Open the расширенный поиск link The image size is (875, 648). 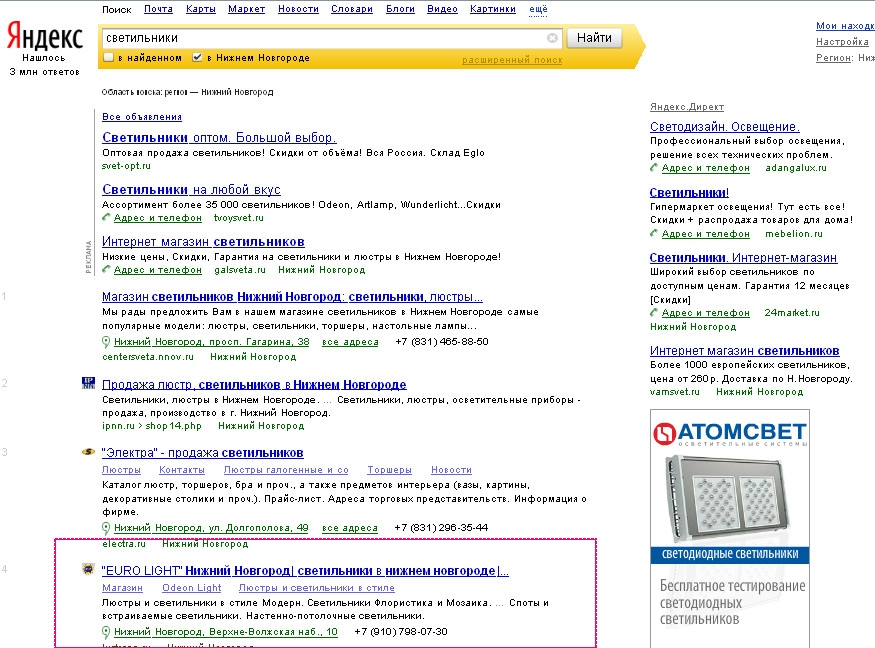(x=512, y=60)
